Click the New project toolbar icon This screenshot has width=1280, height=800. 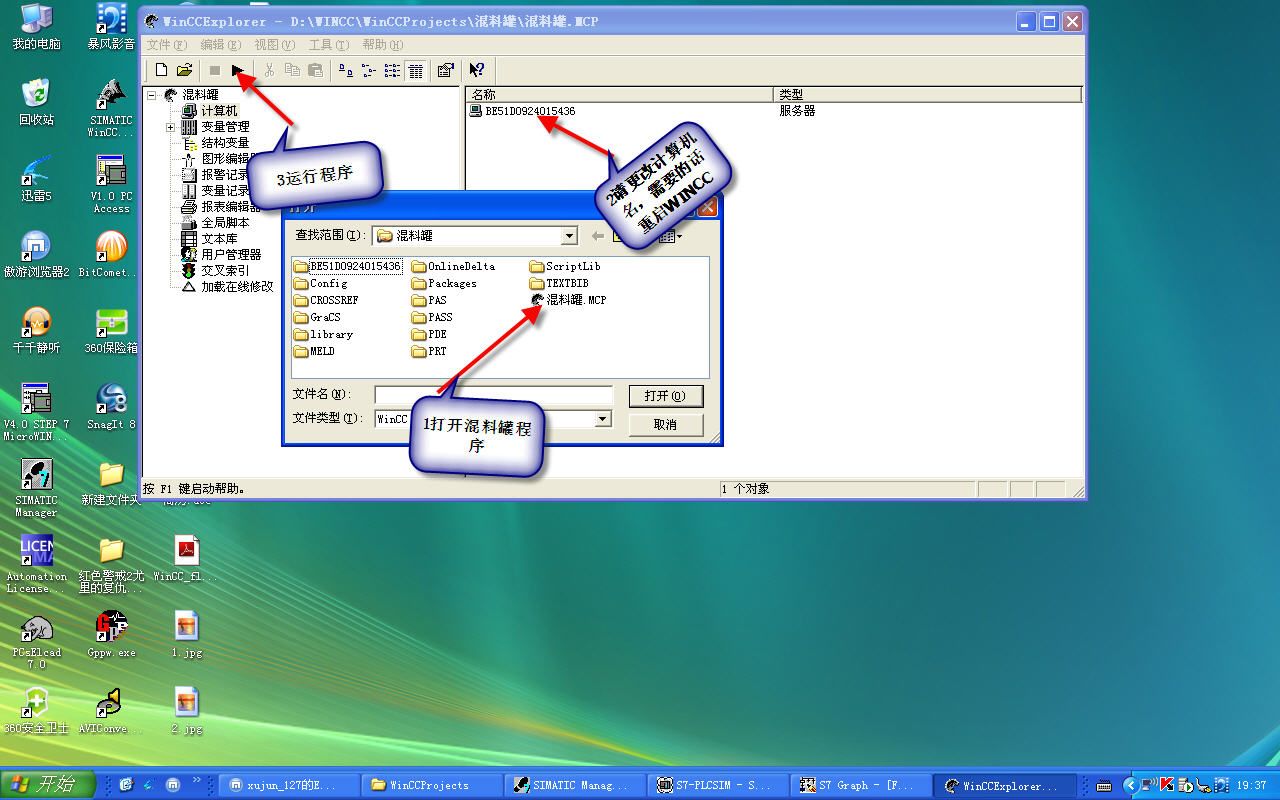(x=161, y=70)
